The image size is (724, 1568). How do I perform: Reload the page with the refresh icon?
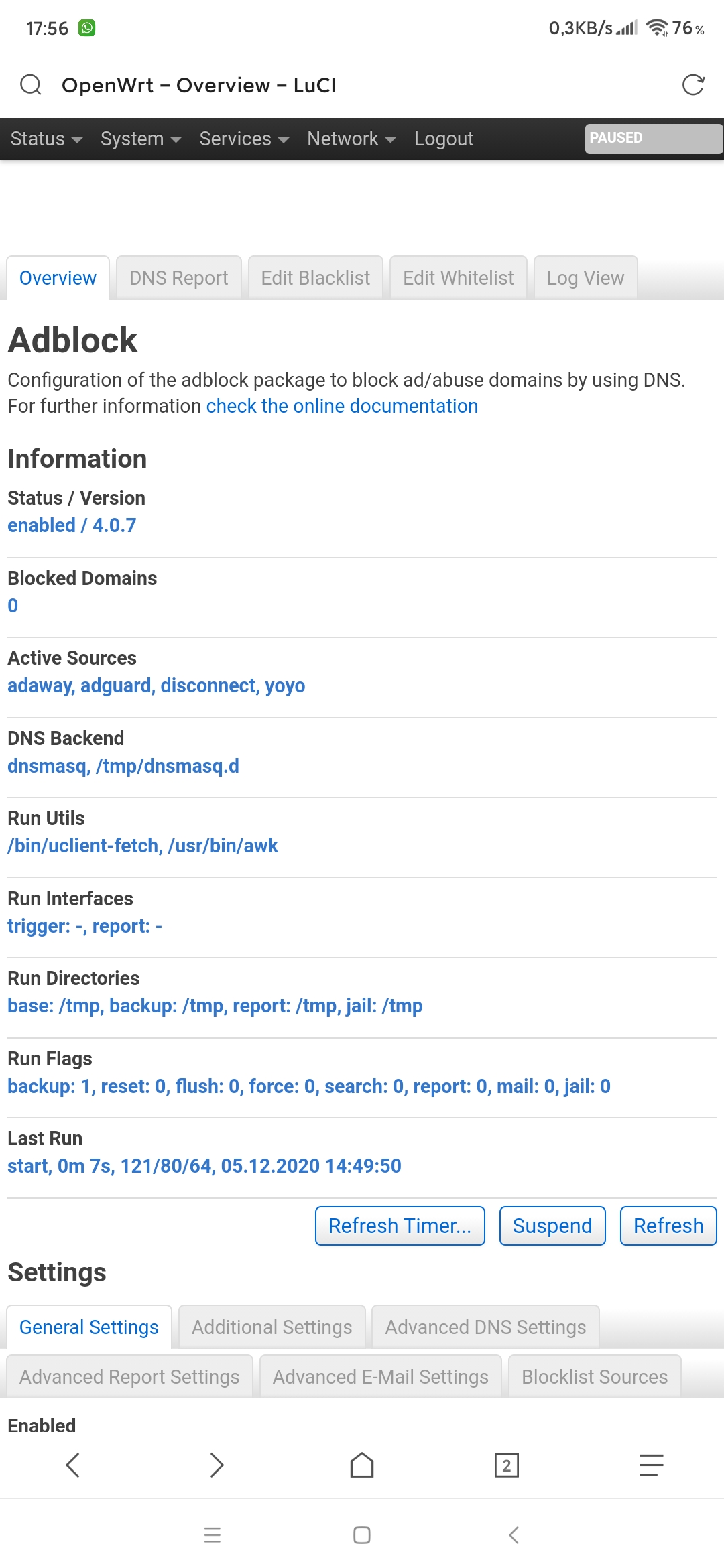(693, 85)
